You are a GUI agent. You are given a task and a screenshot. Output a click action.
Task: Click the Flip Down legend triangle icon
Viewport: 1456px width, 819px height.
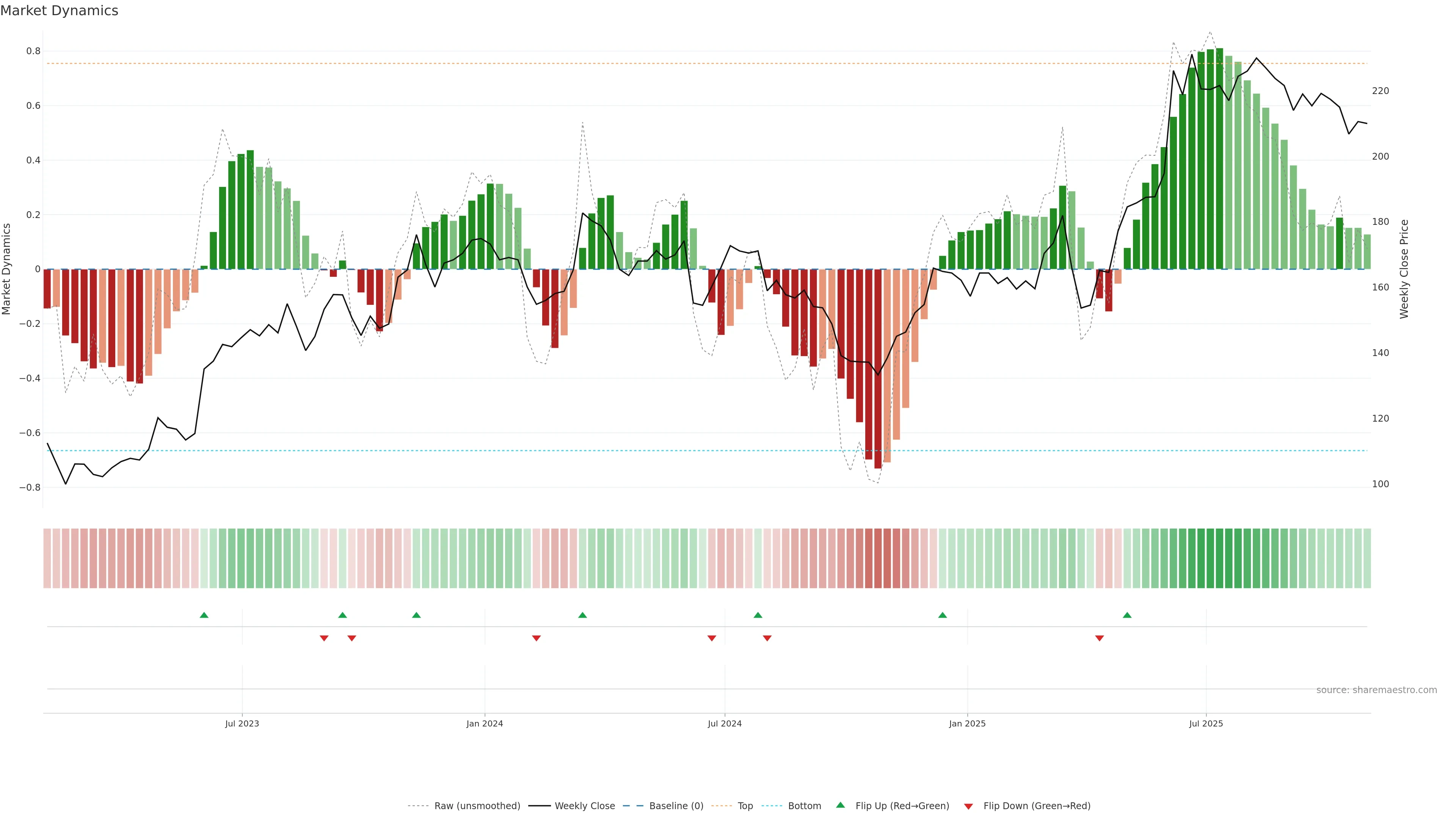pos(968,806)
